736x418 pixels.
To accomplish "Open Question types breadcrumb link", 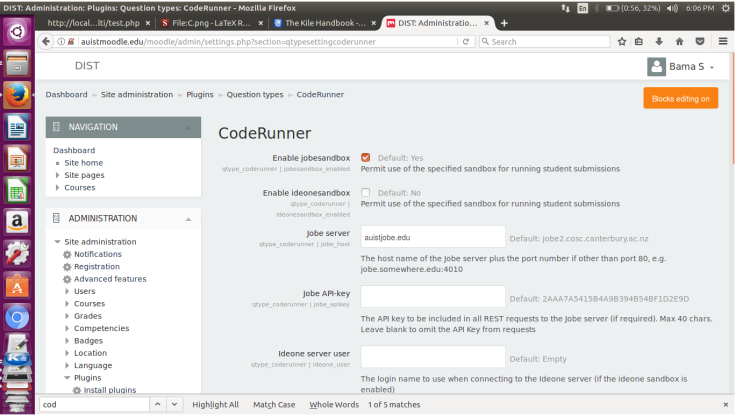I will (x=254, y=94).
